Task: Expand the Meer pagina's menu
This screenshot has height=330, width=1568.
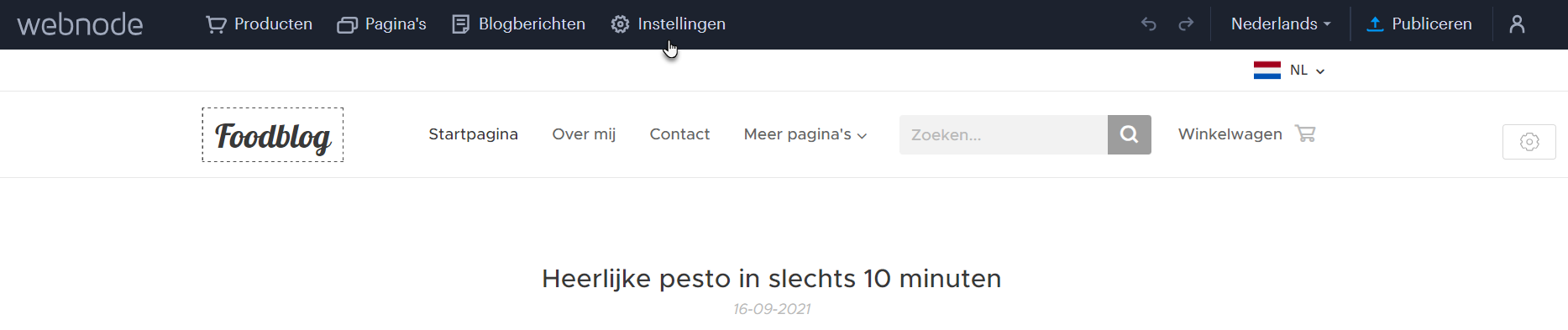Action: pyautogui.click(x=805, y=134)
